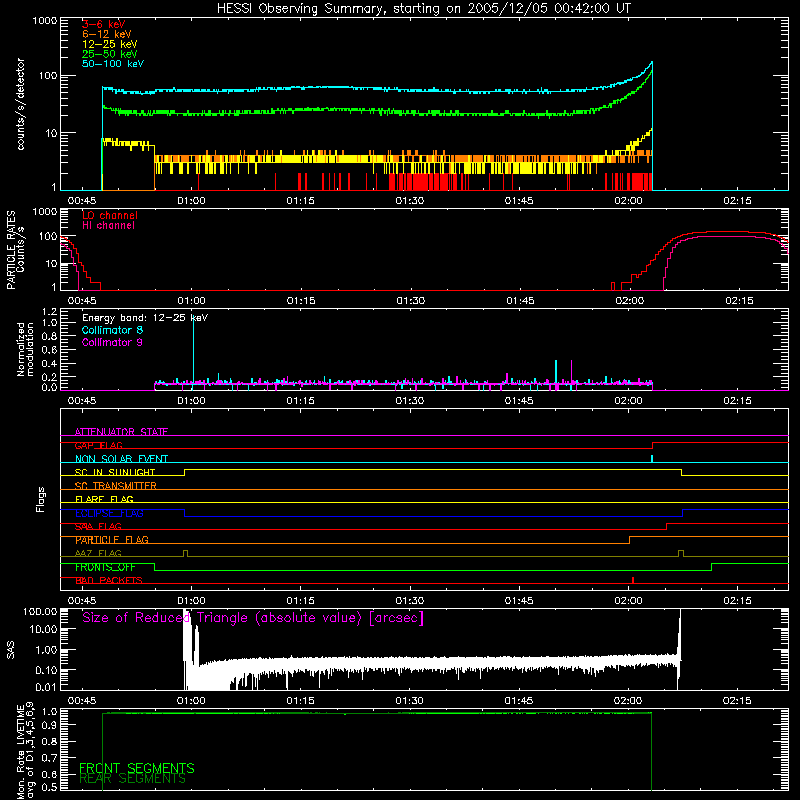This screenshot has height=800, width=800.
Task: Click the FRONT SEGMENTS legend label
Action: click(137, 768)
